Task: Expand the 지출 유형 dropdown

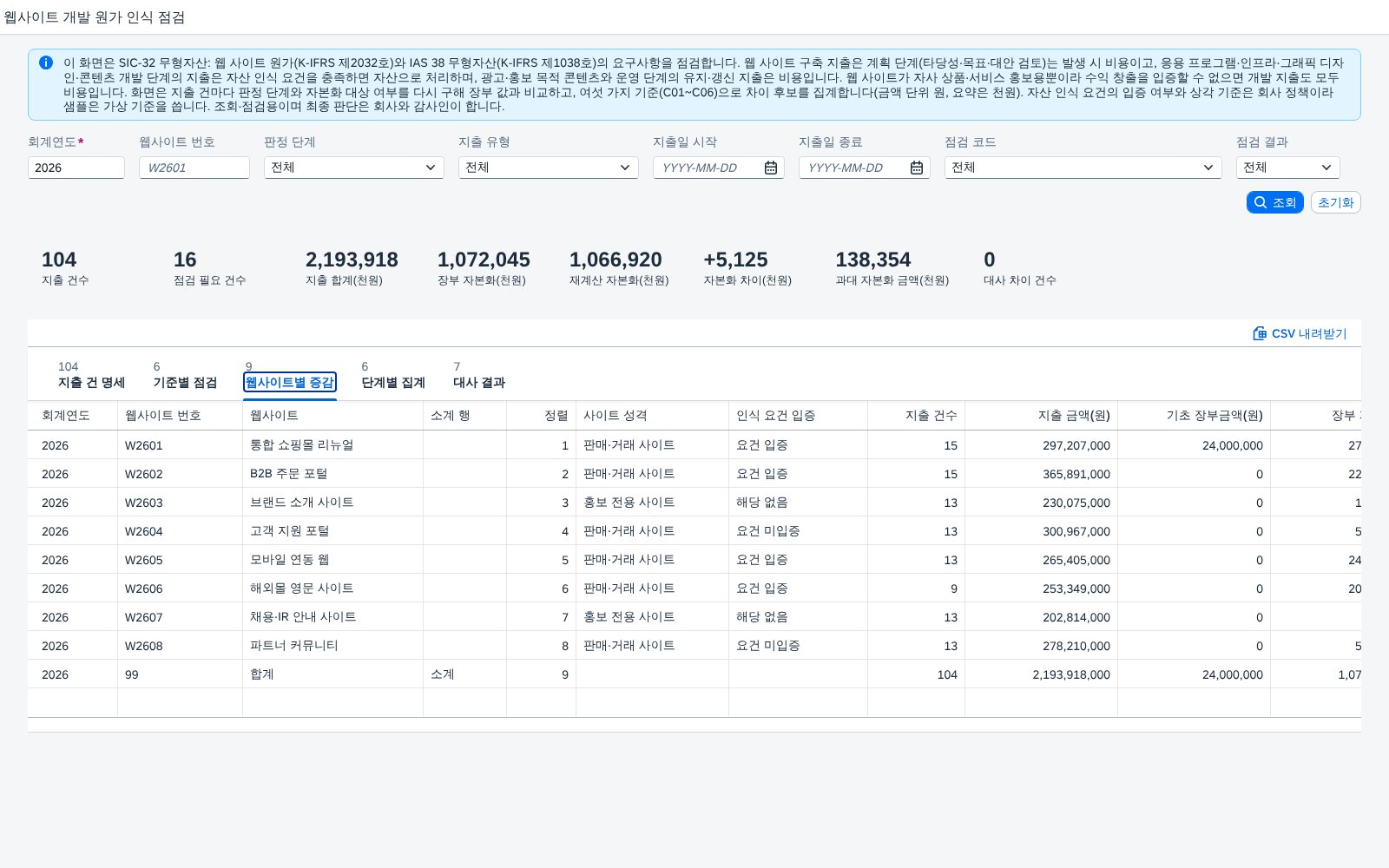Action: point(625,168)
